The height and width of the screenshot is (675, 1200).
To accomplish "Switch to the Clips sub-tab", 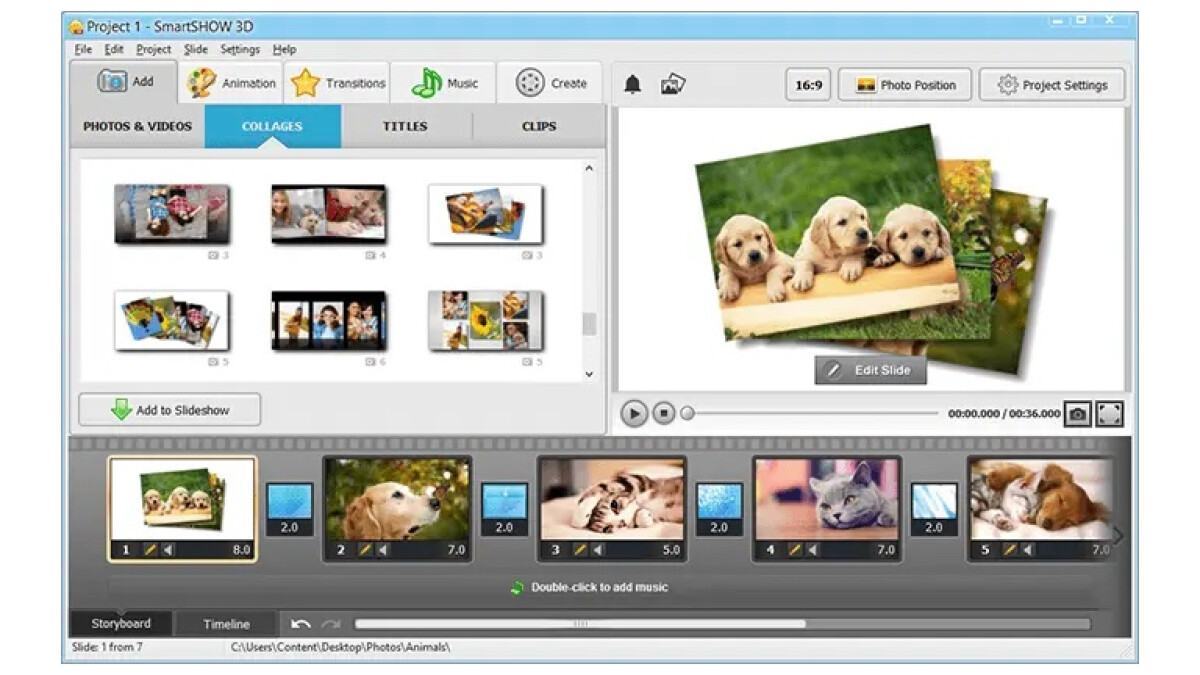I will tap(539, 127).
